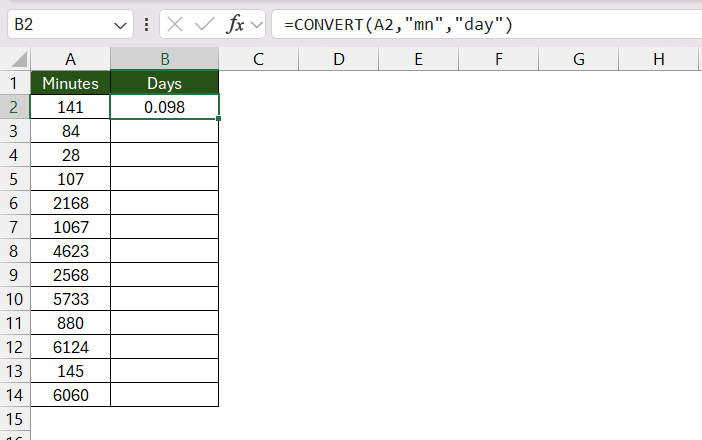Open dropdown arrow next to fx
This screenshot has width=702, height=440.
click(x=257, y=25)
